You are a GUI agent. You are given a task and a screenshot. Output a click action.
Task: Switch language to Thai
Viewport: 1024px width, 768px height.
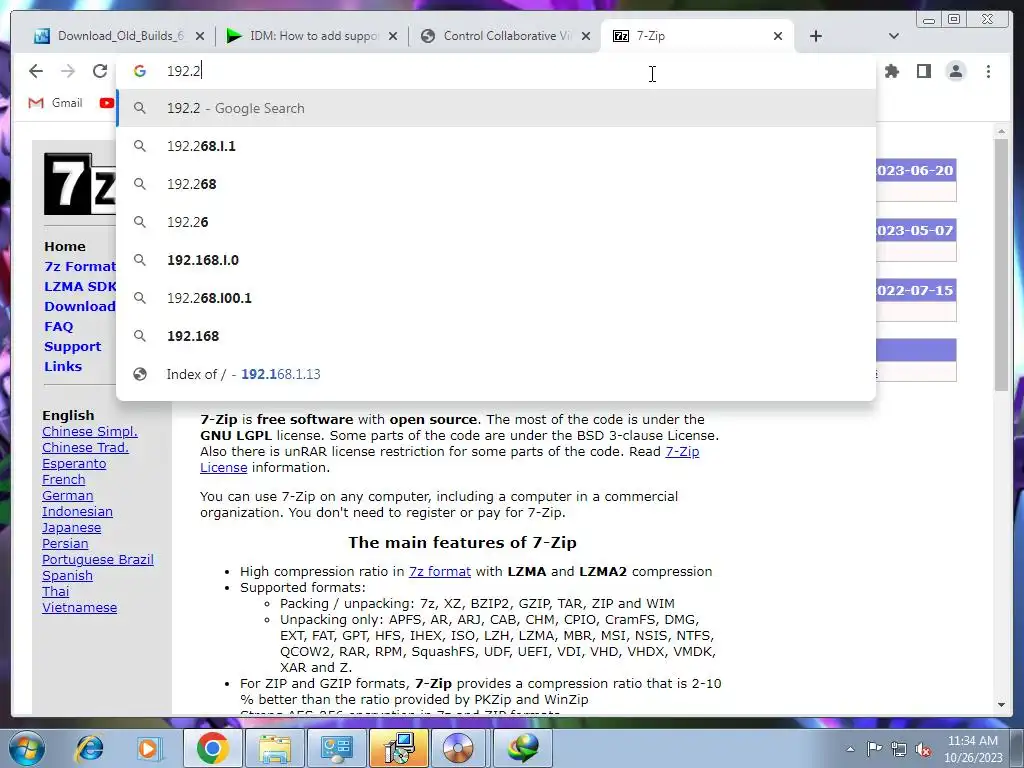[x=55, y=592]
